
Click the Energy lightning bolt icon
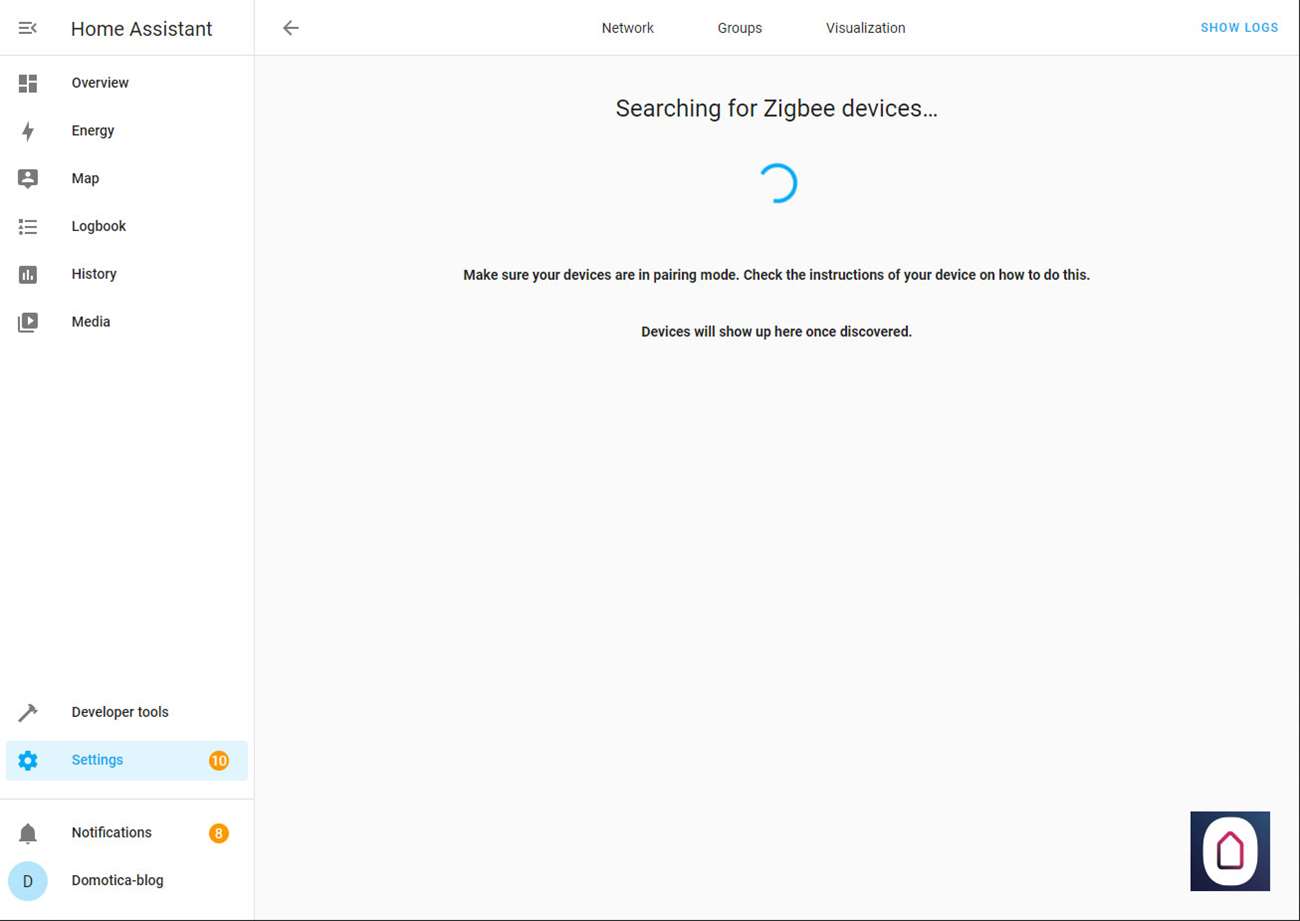point(28,131)
